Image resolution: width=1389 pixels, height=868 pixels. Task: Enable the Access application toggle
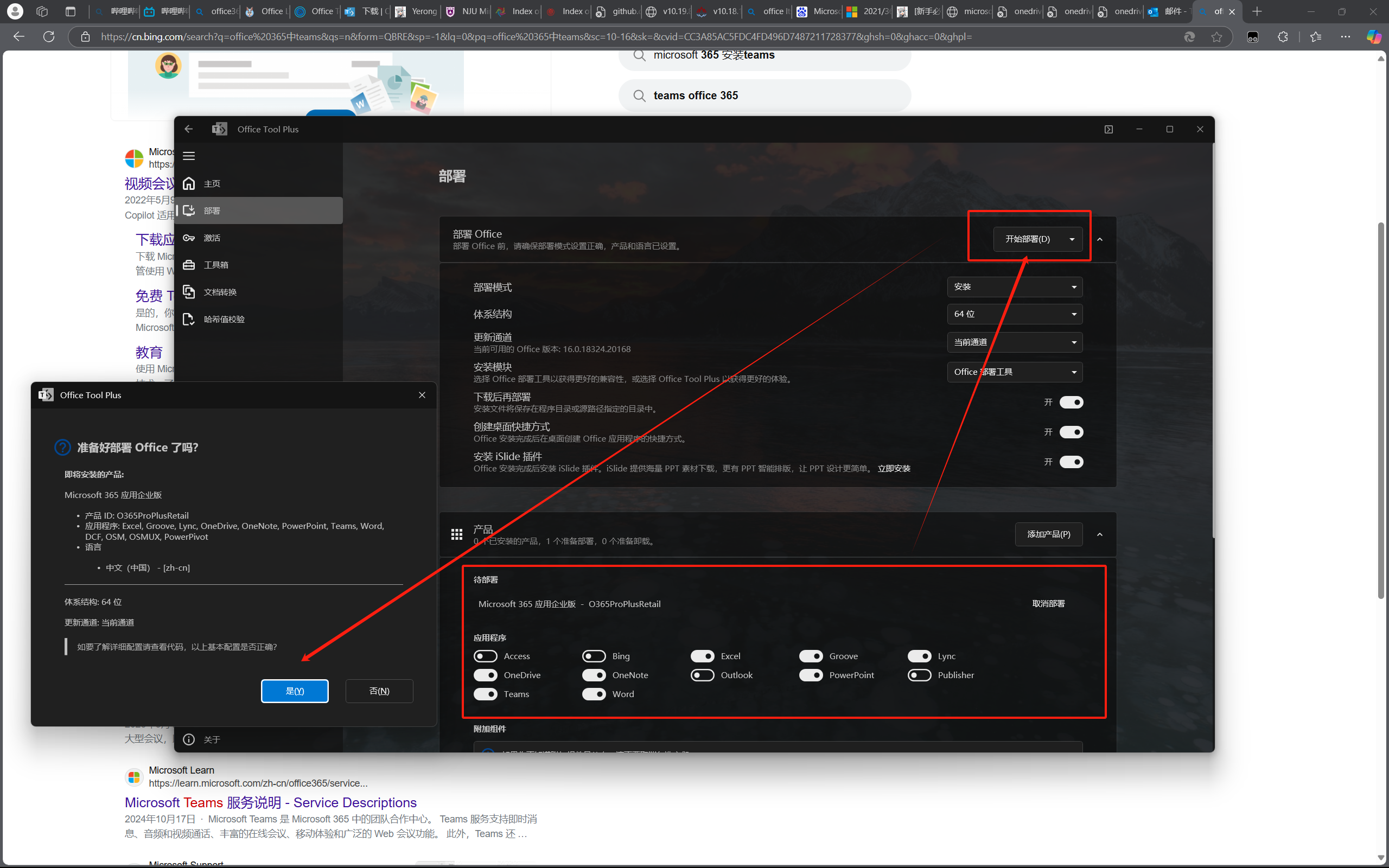(486, 656)
